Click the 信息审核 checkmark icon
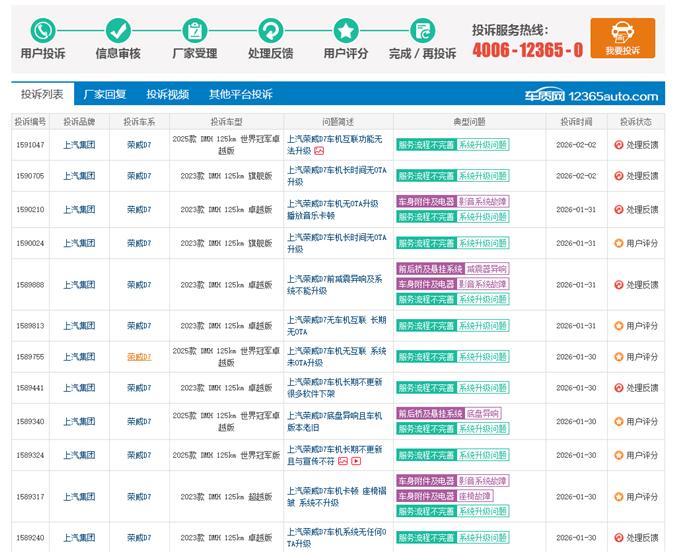This screenshot has height=552, width=700. 118,30
